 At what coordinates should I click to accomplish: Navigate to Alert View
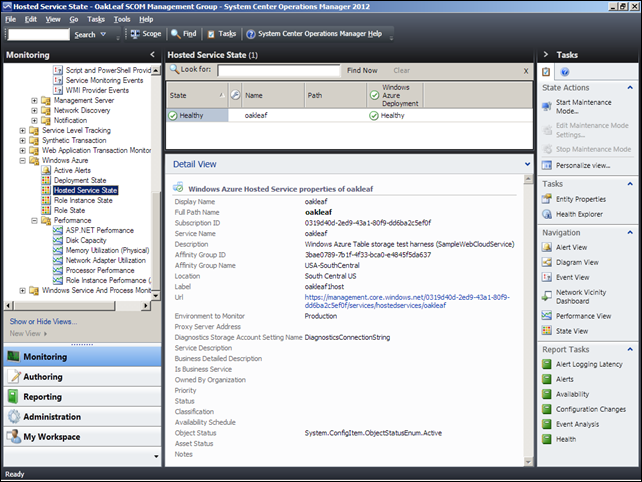click(571, 247)
